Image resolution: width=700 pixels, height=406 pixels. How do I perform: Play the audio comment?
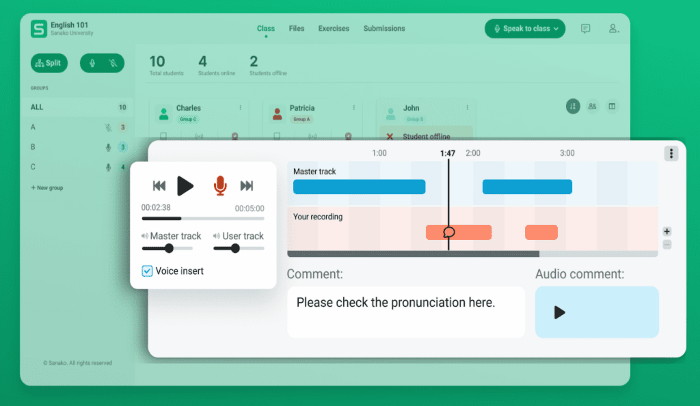559,312
